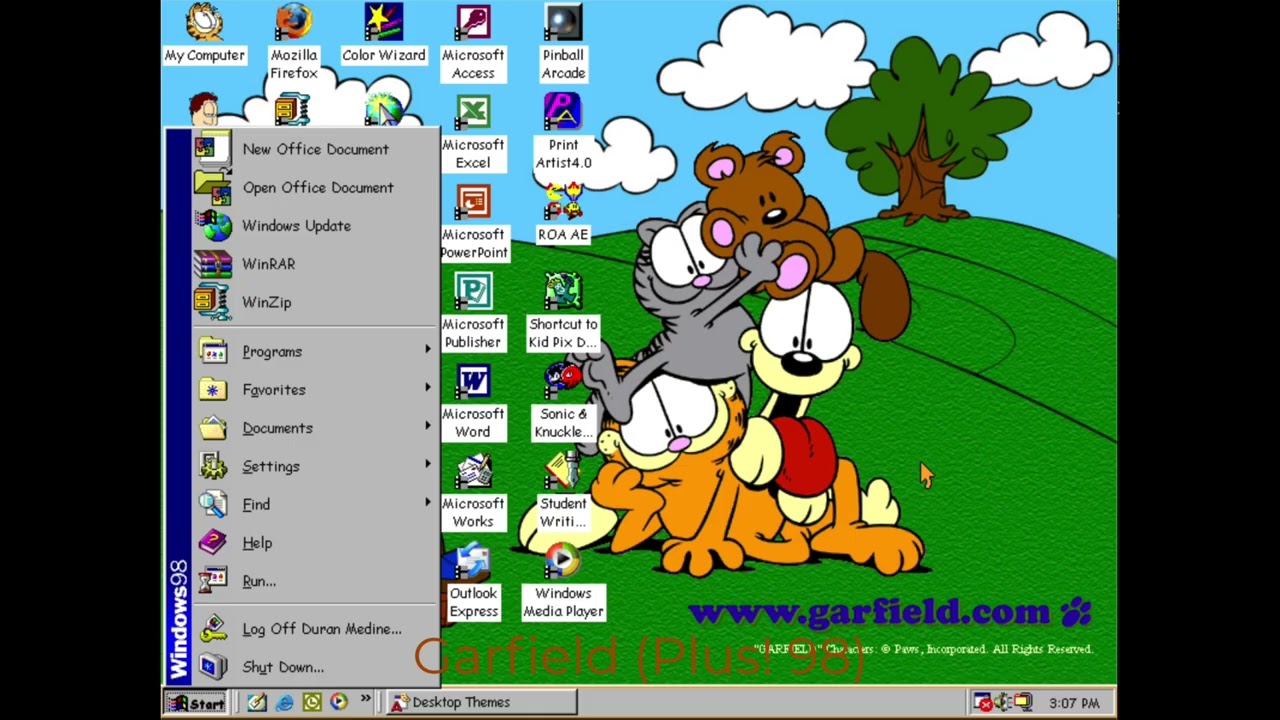Click the ROA AE desktop icon
This screenshot has width=1280, height=720.
pyautogui.click(x=563, y=214)
